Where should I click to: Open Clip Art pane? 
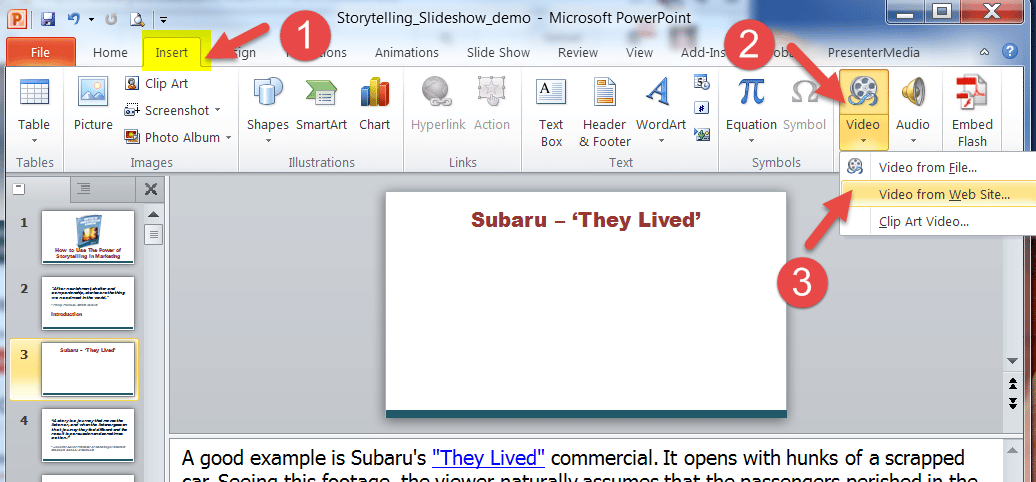point(157,83)
